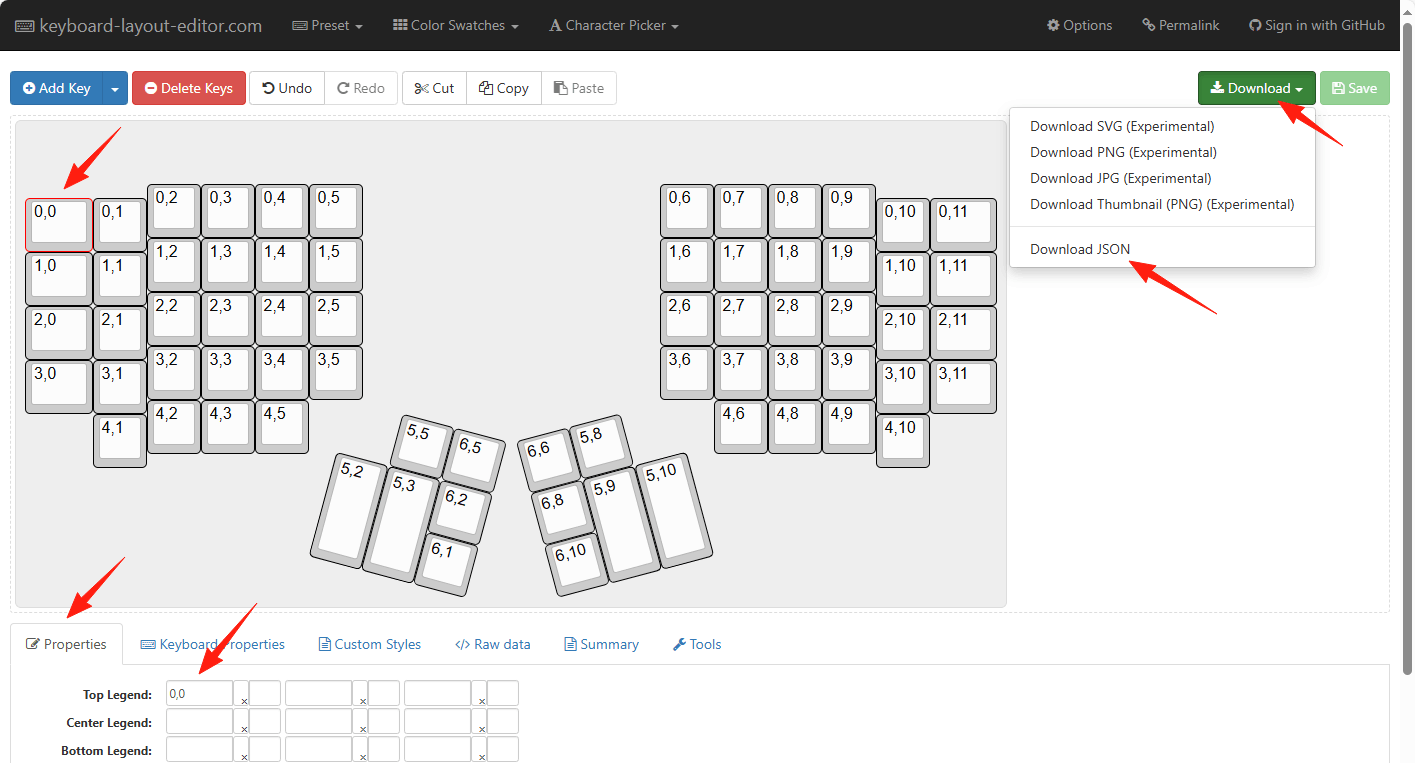The height and width of the screenshot is (763, 1415).
Task: Open the Preset dropdown
Action: 327,25
